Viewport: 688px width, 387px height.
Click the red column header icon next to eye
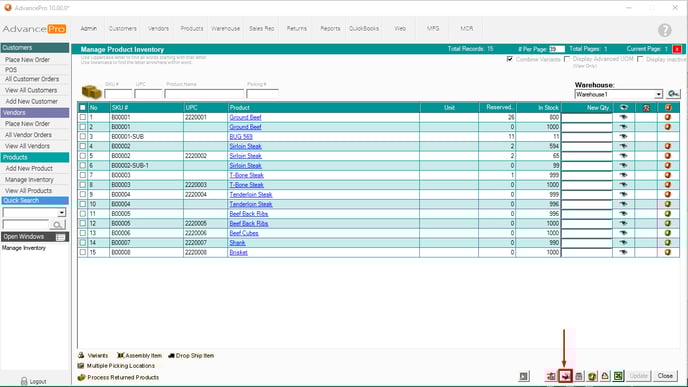tap(646, 108)
